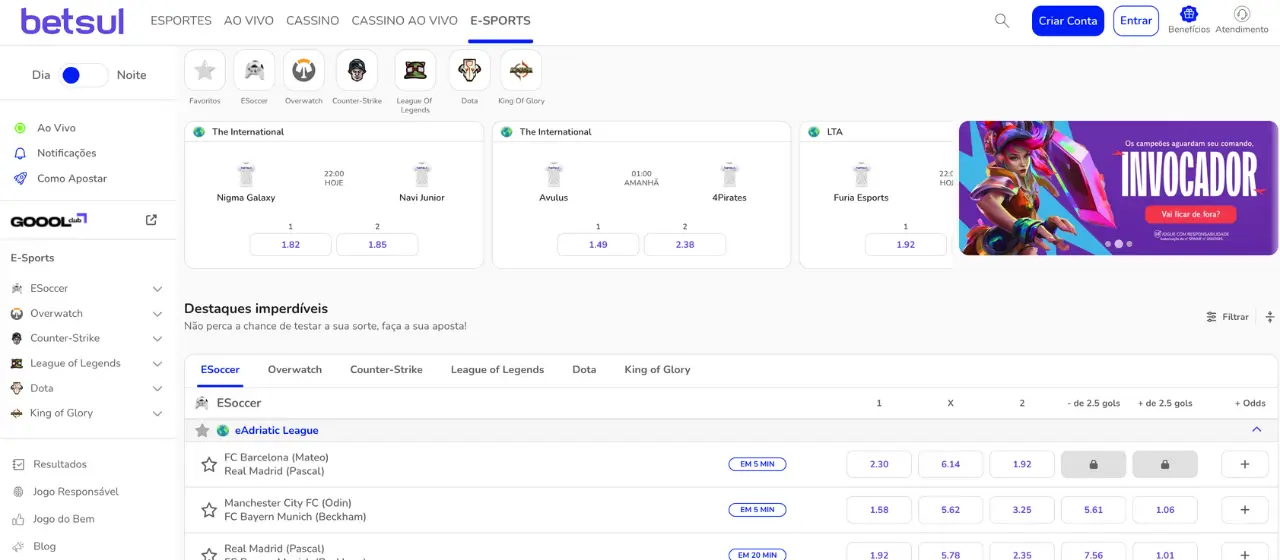Open the Benefícios icon
Image resolution: width=1280 pixels, height=560 pixels.
(1189, 14)
